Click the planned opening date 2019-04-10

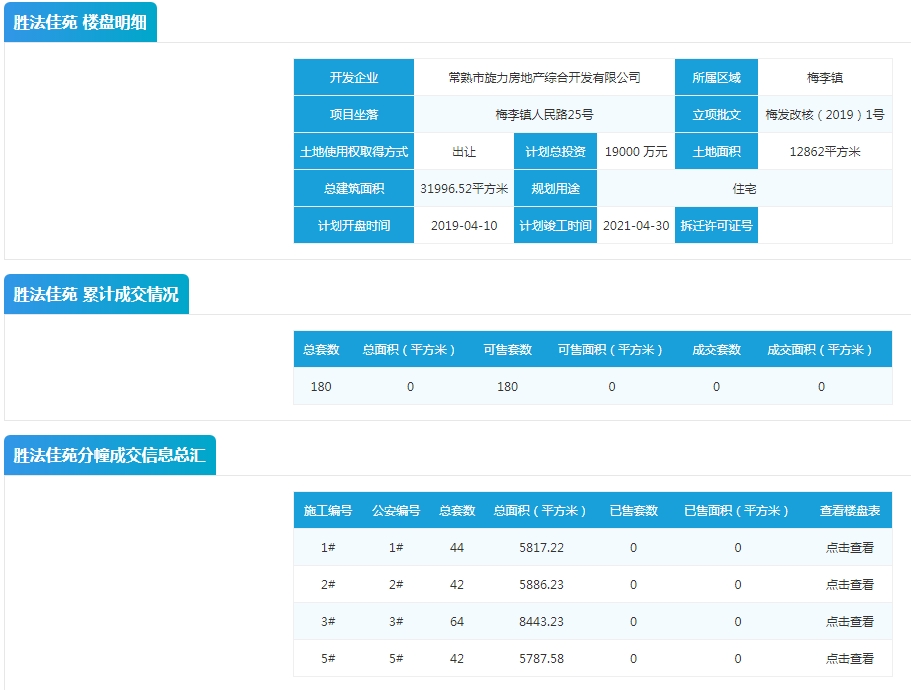coord(463,225)
